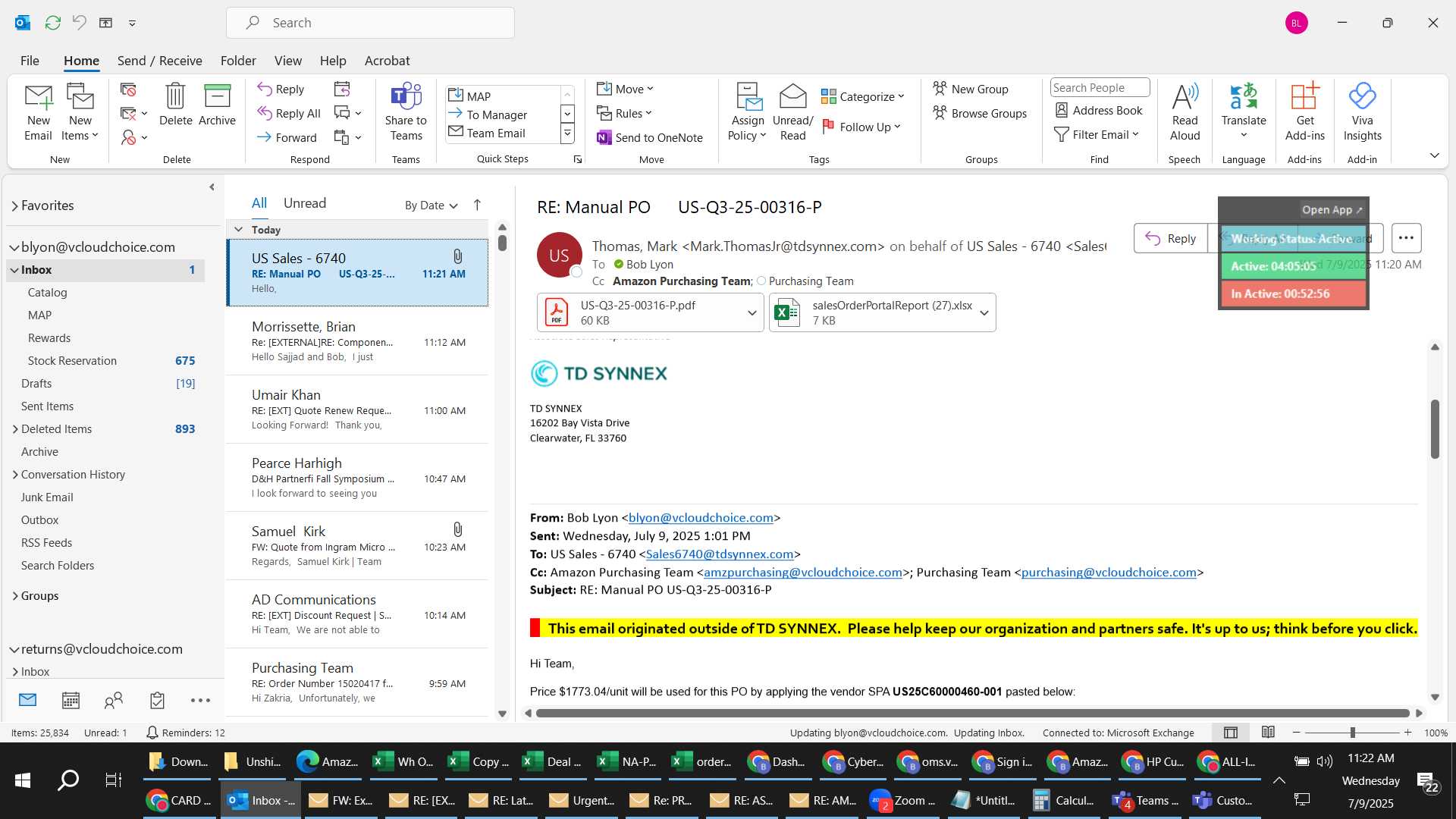Viewport: 1456px width, 819px height.
Task: Undo the last action
Action: (79, 23)
